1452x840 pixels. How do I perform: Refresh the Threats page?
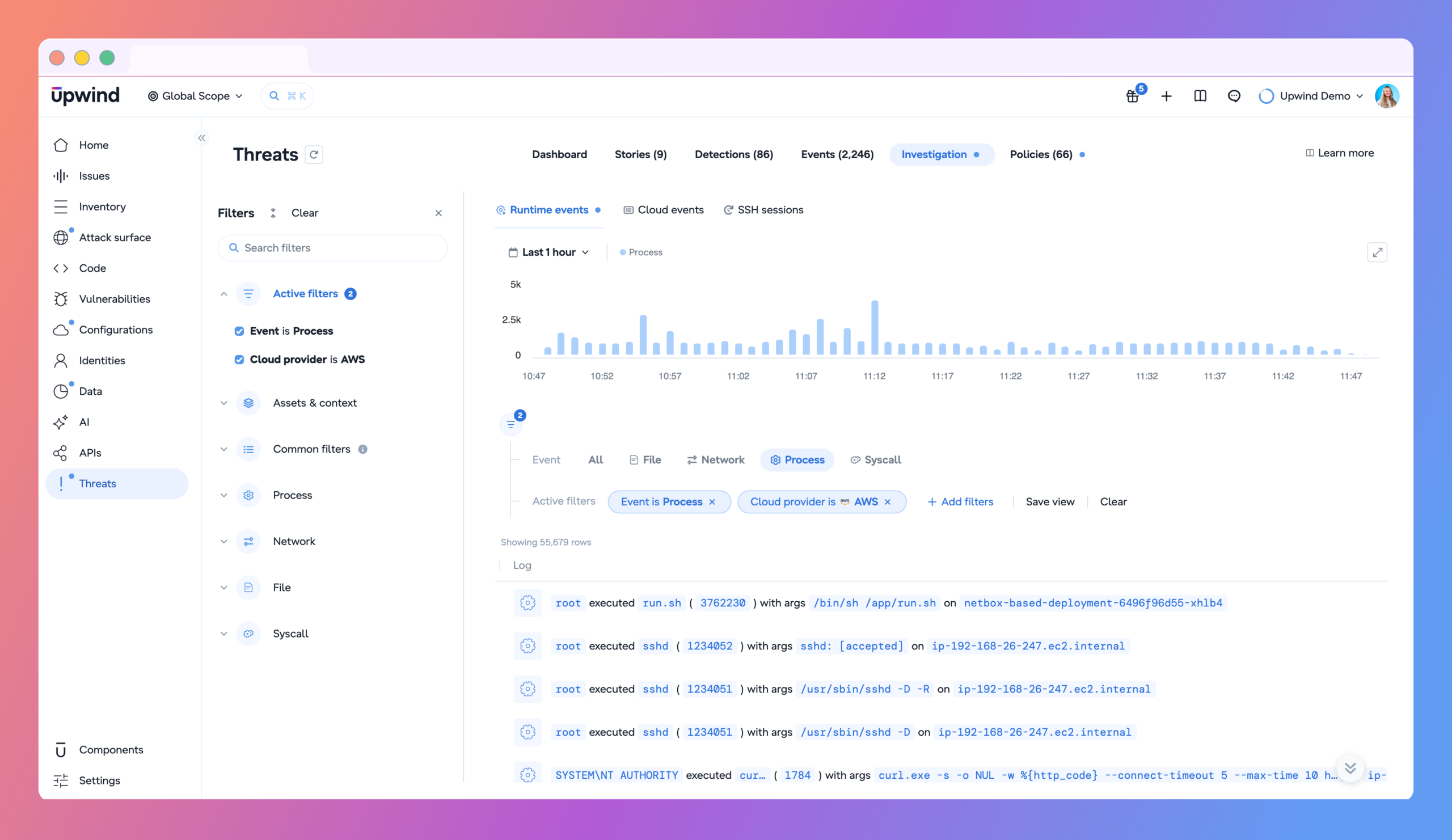coord(314,154)
